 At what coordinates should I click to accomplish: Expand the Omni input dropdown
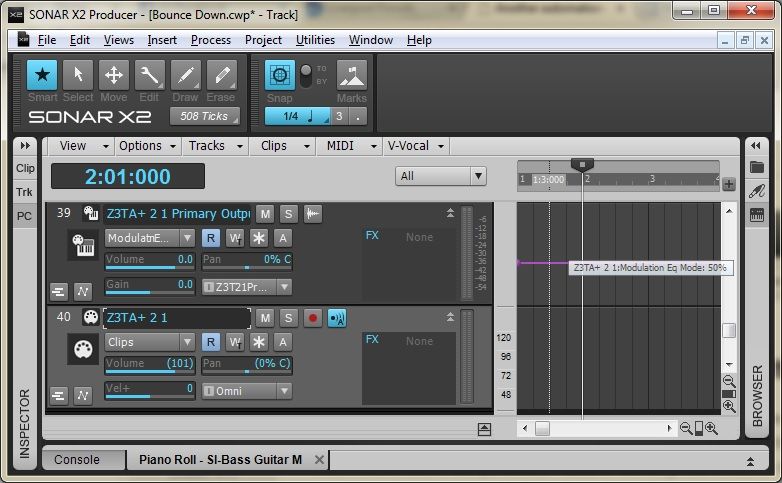[x=247, y=391]
